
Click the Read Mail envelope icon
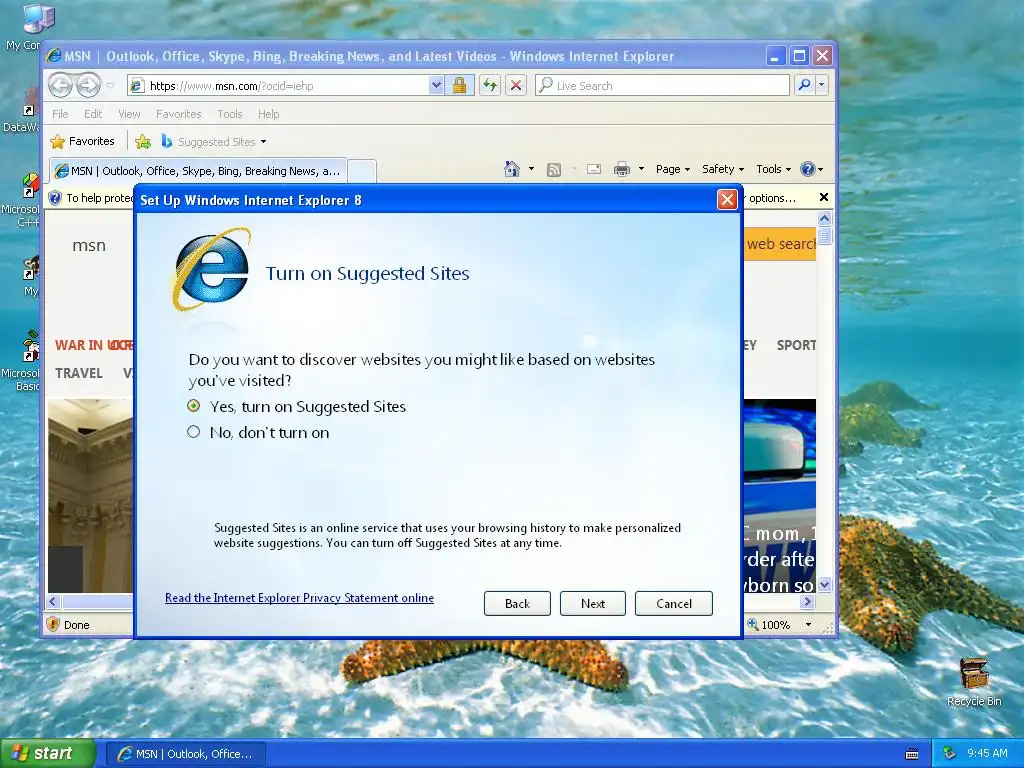[x=594, y=169]
